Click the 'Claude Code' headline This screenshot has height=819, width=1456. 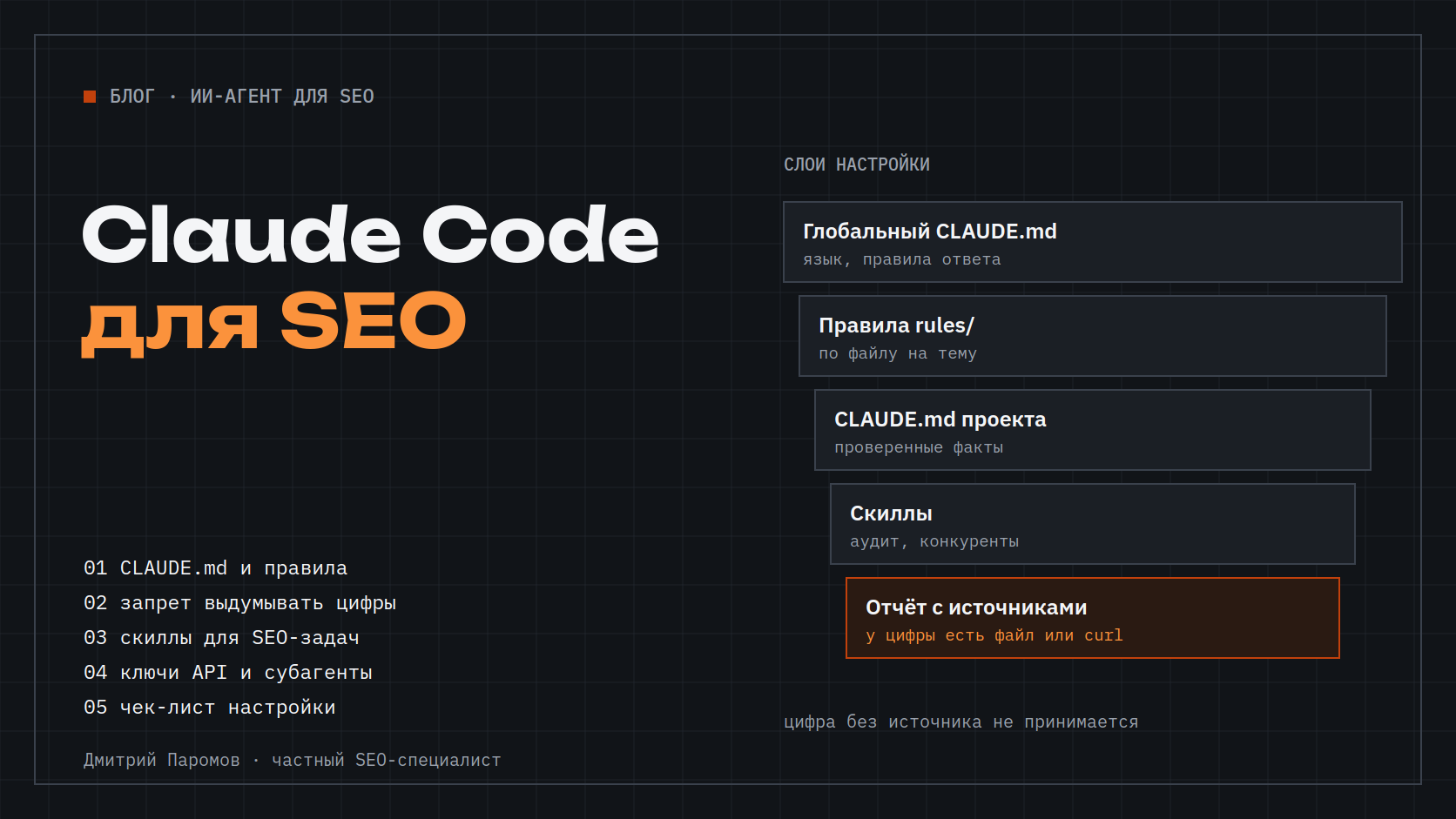[370, 234]
